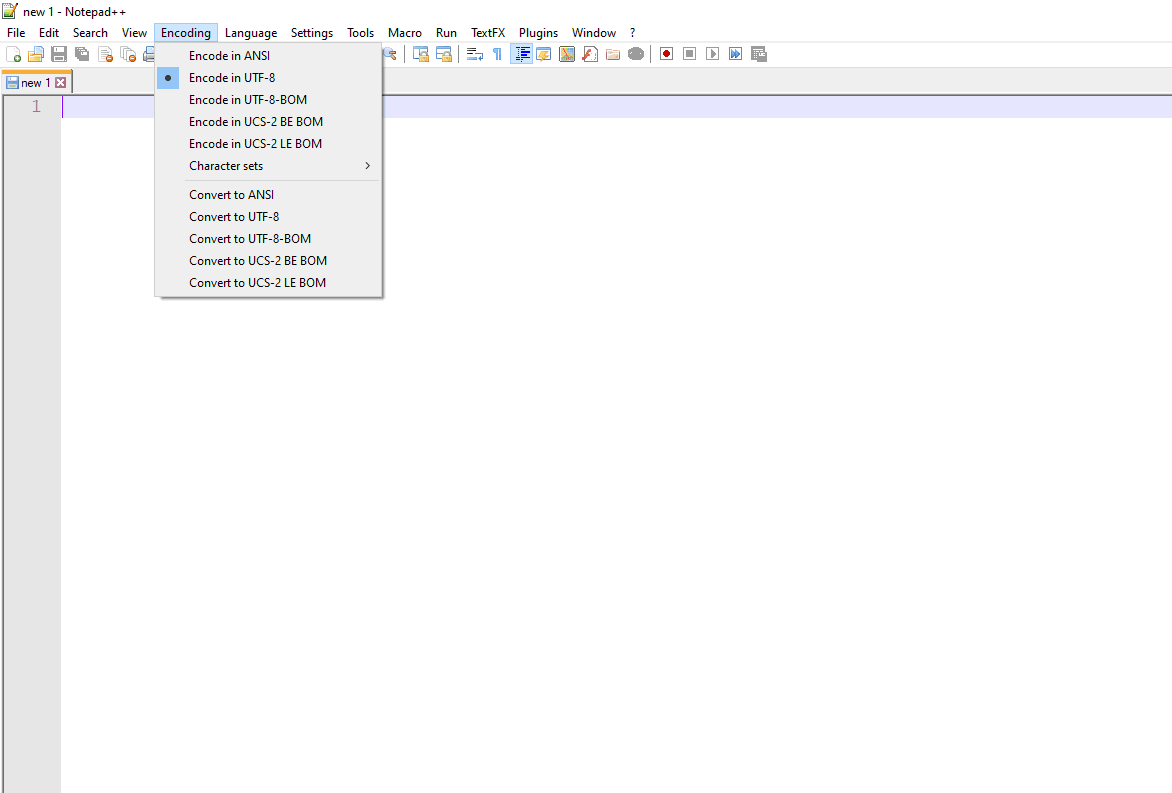Open Folder as Workspace toolbar icon
Viewport: 1172px width, 793px height.
tap(613, 54)
